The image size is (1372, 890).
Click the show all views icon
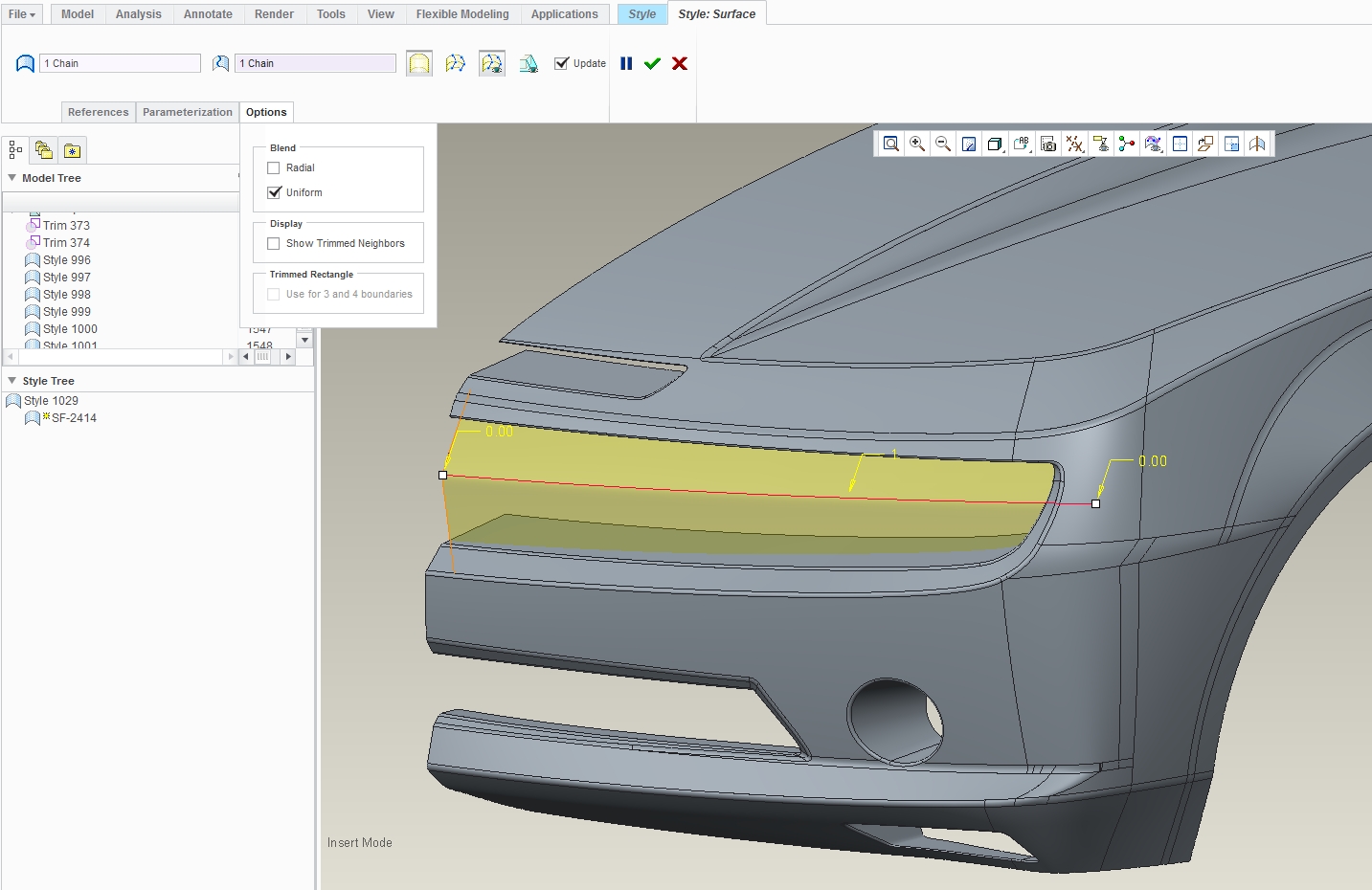coord(1180,144)
